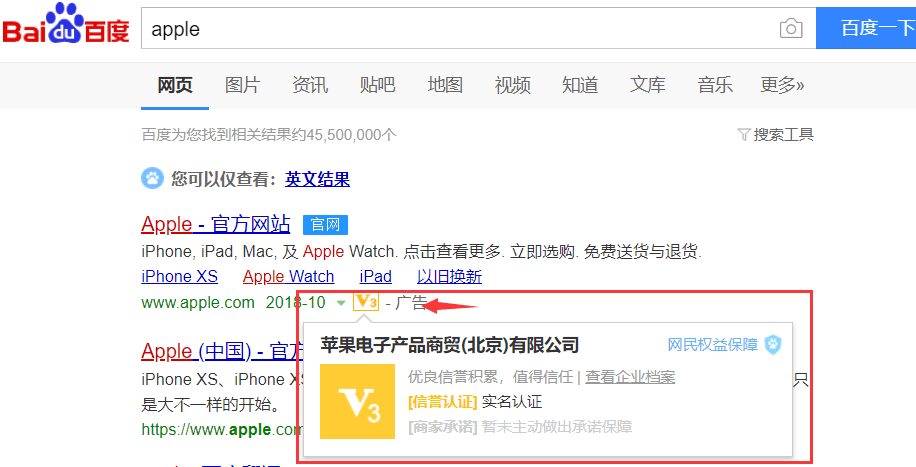
Task: Go to the 贴吧 tab
Action: pos(377,85)
